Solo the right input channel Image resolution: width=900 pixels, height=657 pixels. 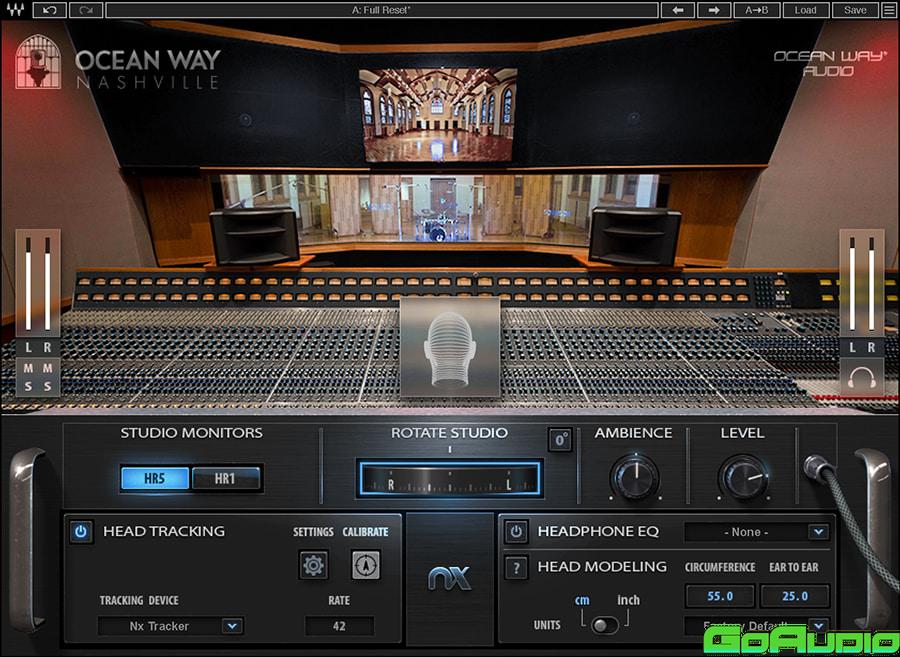48,386
